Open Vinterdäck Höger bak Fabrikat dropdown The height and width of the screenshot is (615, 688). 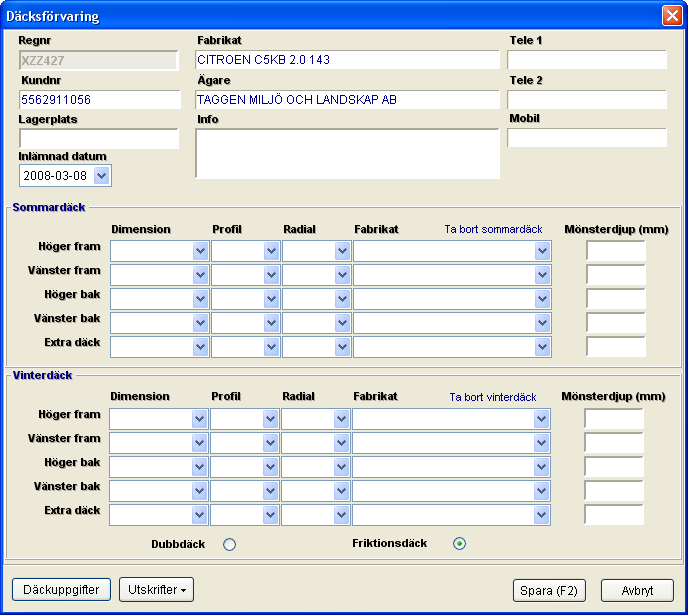(541, 467)
